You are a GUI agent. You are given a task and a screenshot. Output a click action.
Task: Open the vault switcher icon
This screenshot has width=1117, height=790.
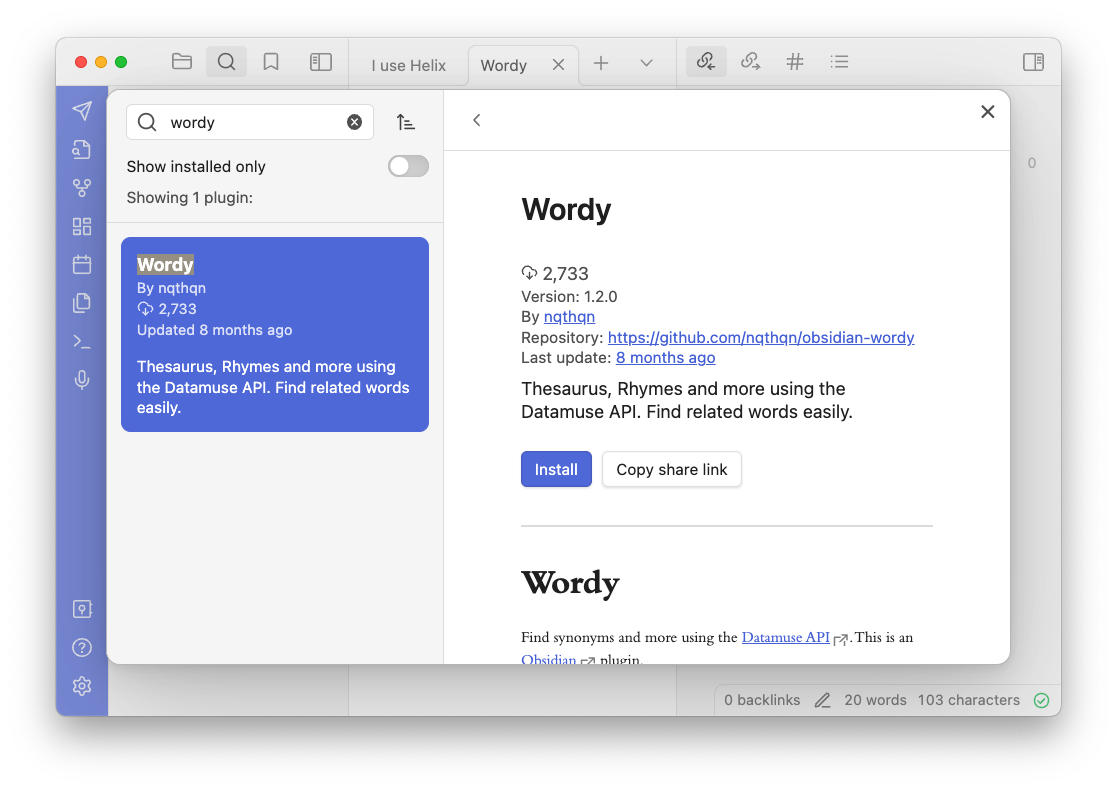click(82, 609)
